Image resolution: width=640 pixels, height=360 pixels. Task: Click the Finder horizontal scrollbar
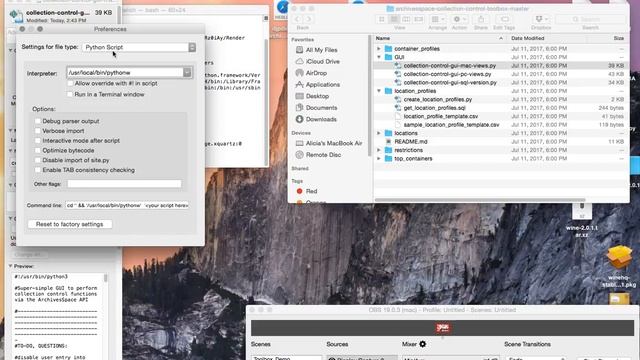coord(480,200)
